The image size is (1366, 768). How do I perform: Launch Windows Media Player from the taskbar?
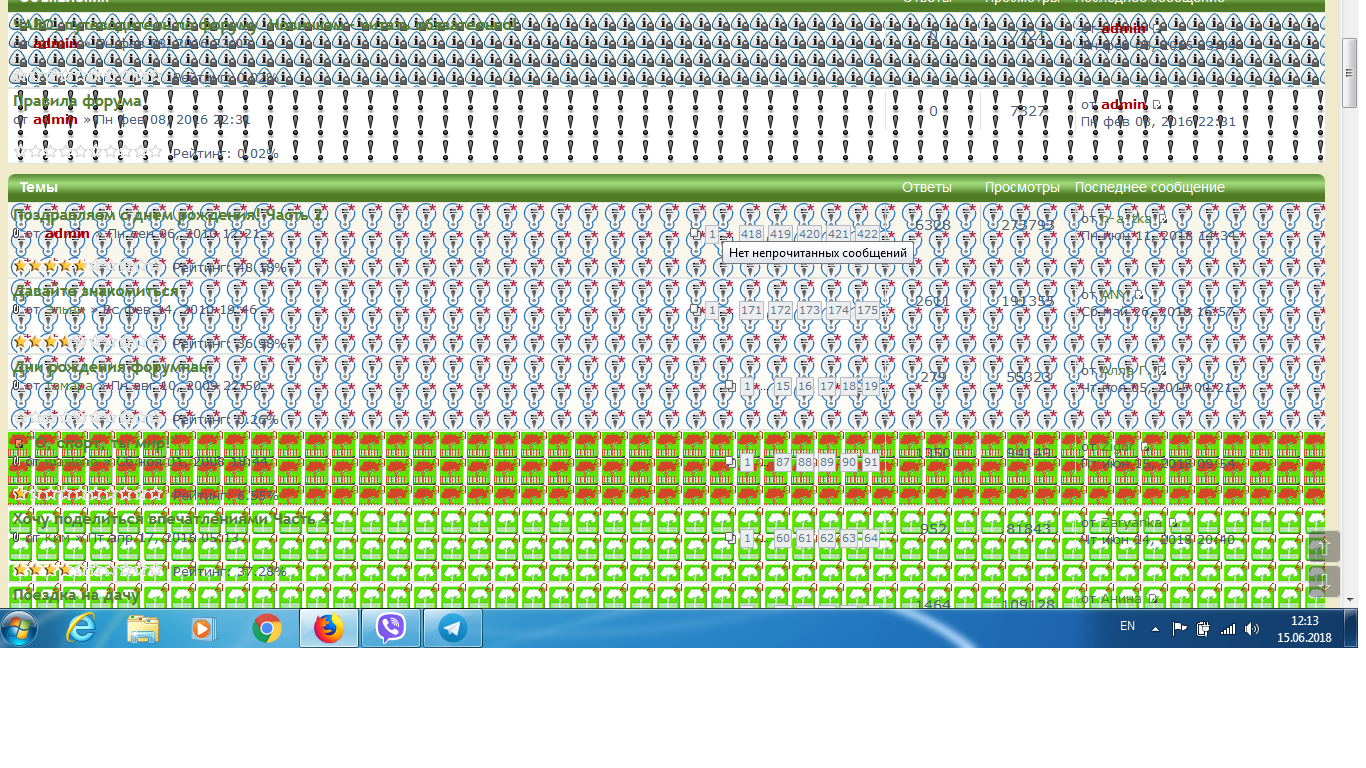(x=204, y=629)
